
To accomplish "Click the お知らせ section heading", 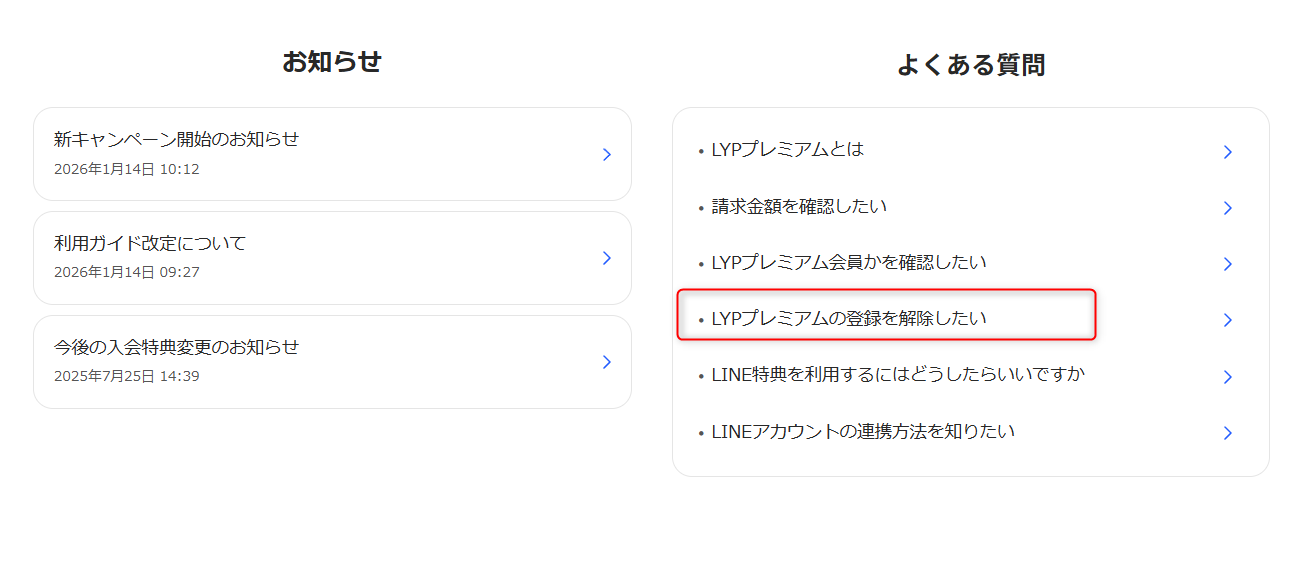I will (x=332, y=62).
